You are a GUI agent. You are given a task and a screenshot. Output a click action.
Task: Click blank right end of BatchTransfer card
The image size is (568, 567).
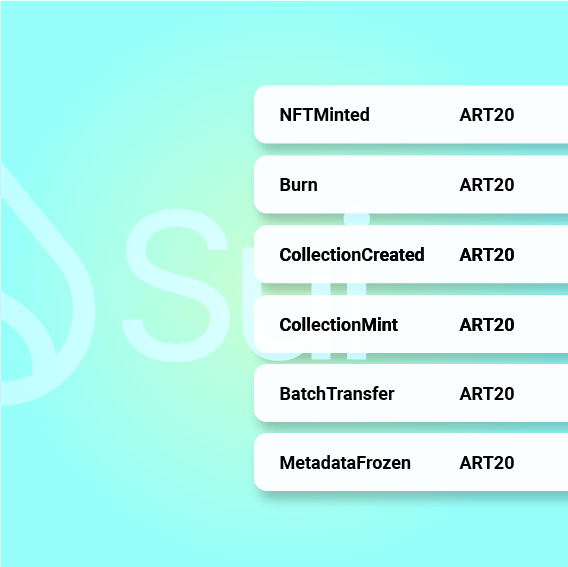point(543,393)
